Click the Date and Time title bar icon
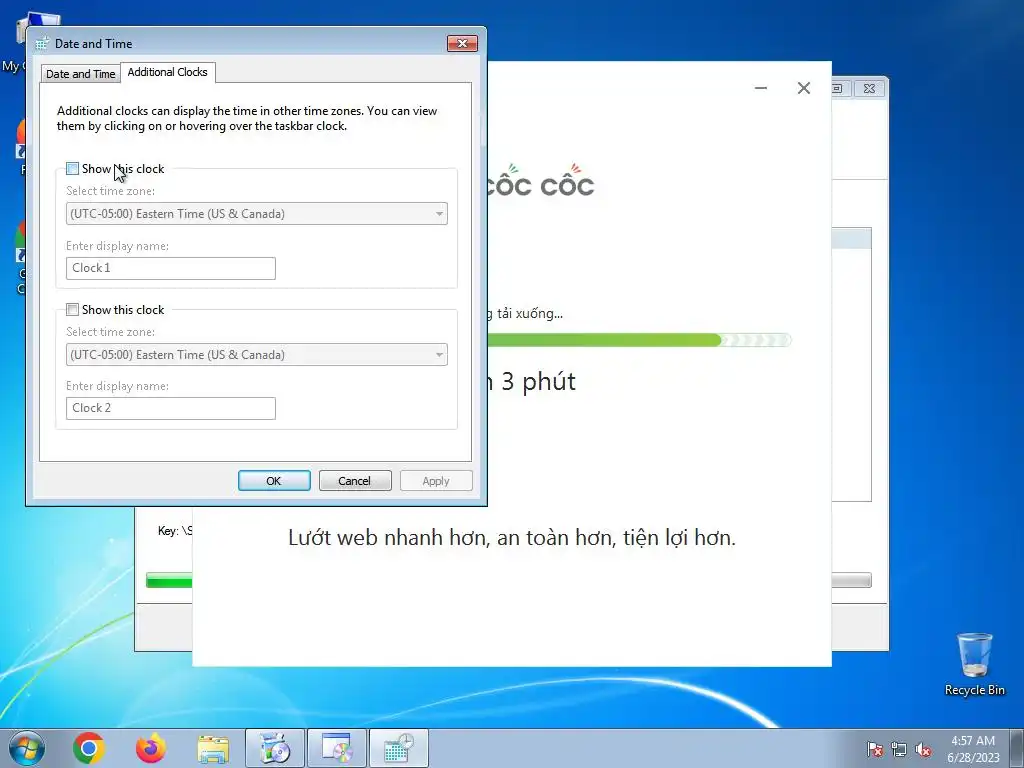Screen dimensions: 1024x768 coord(42,44)
